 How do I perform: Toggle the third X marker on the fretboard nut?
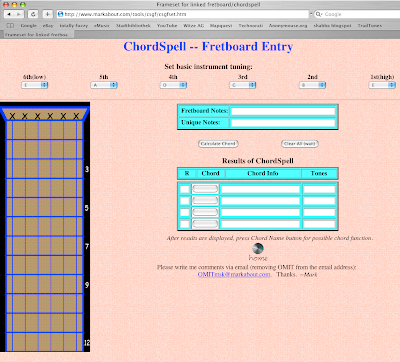[x=38, y=116]
